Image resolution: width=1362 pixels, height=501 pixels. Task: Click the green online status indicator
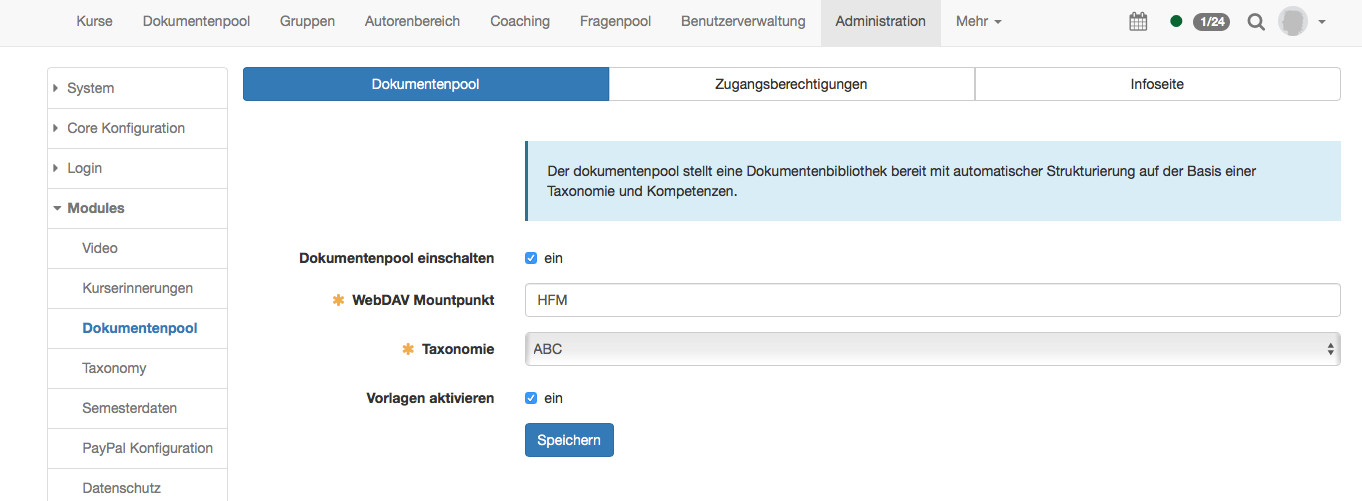[x=1176, y=22]
